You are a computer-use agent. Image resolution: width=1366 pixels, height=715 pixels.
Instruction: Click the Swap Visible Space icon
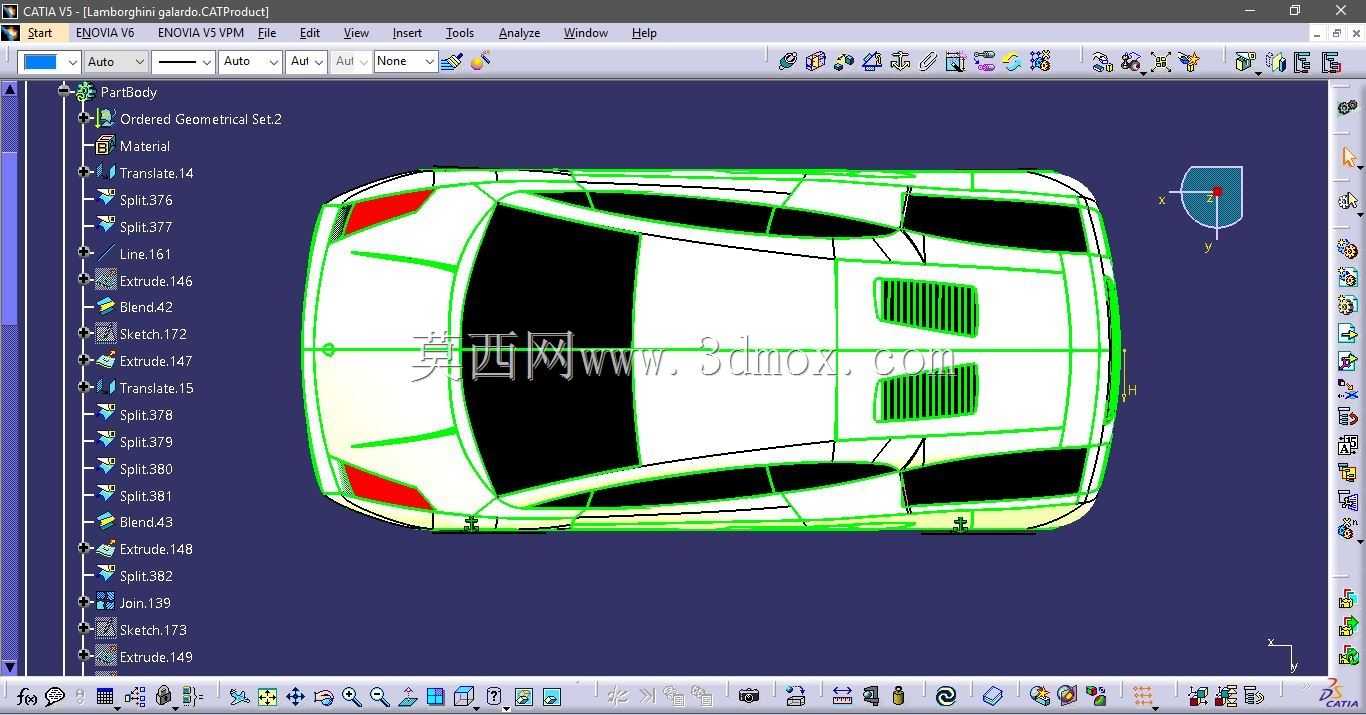551,697
